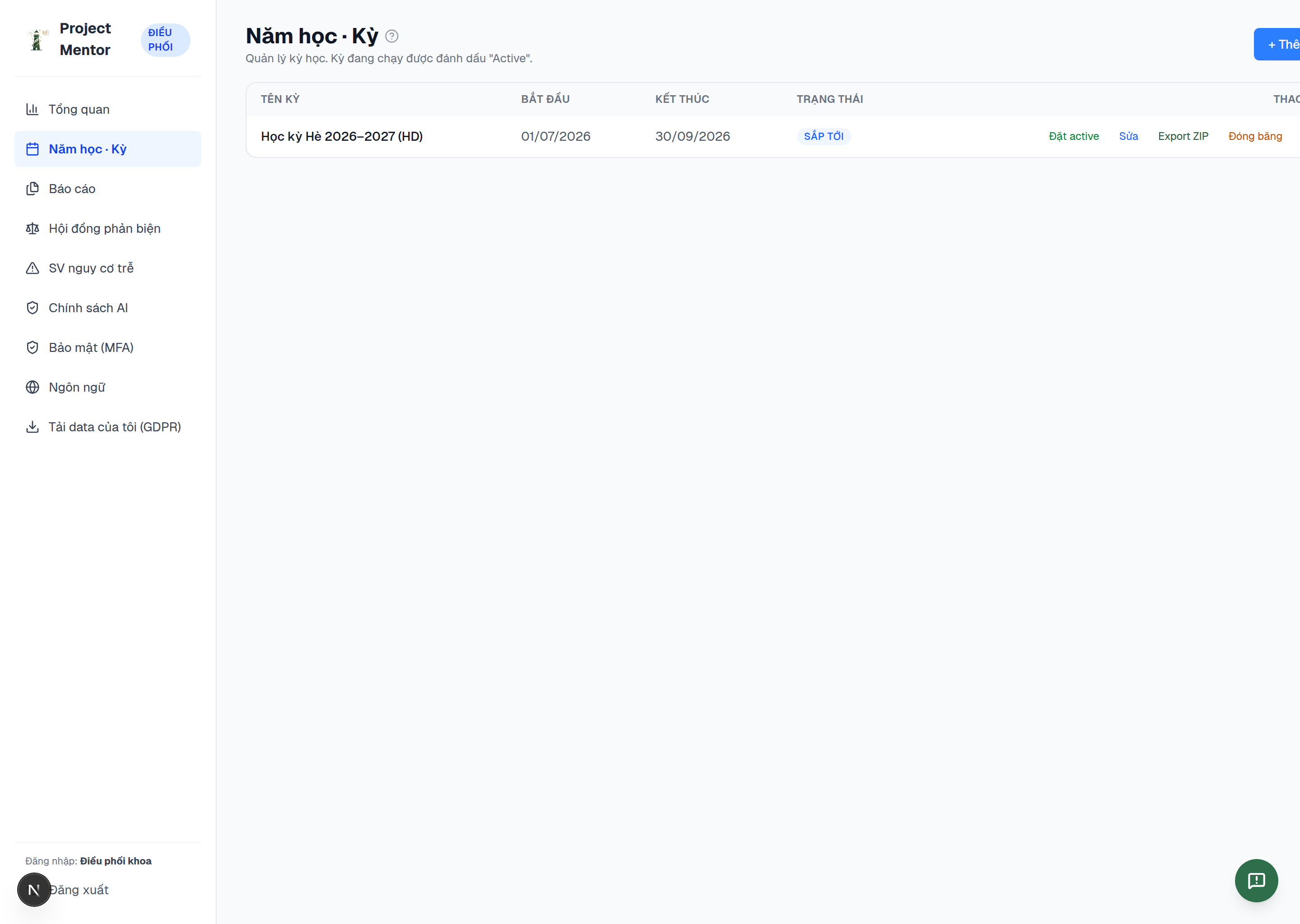Click Đặt active for Học kỳ Hè
The image size is (1300, 924).
click(1073, 137)
